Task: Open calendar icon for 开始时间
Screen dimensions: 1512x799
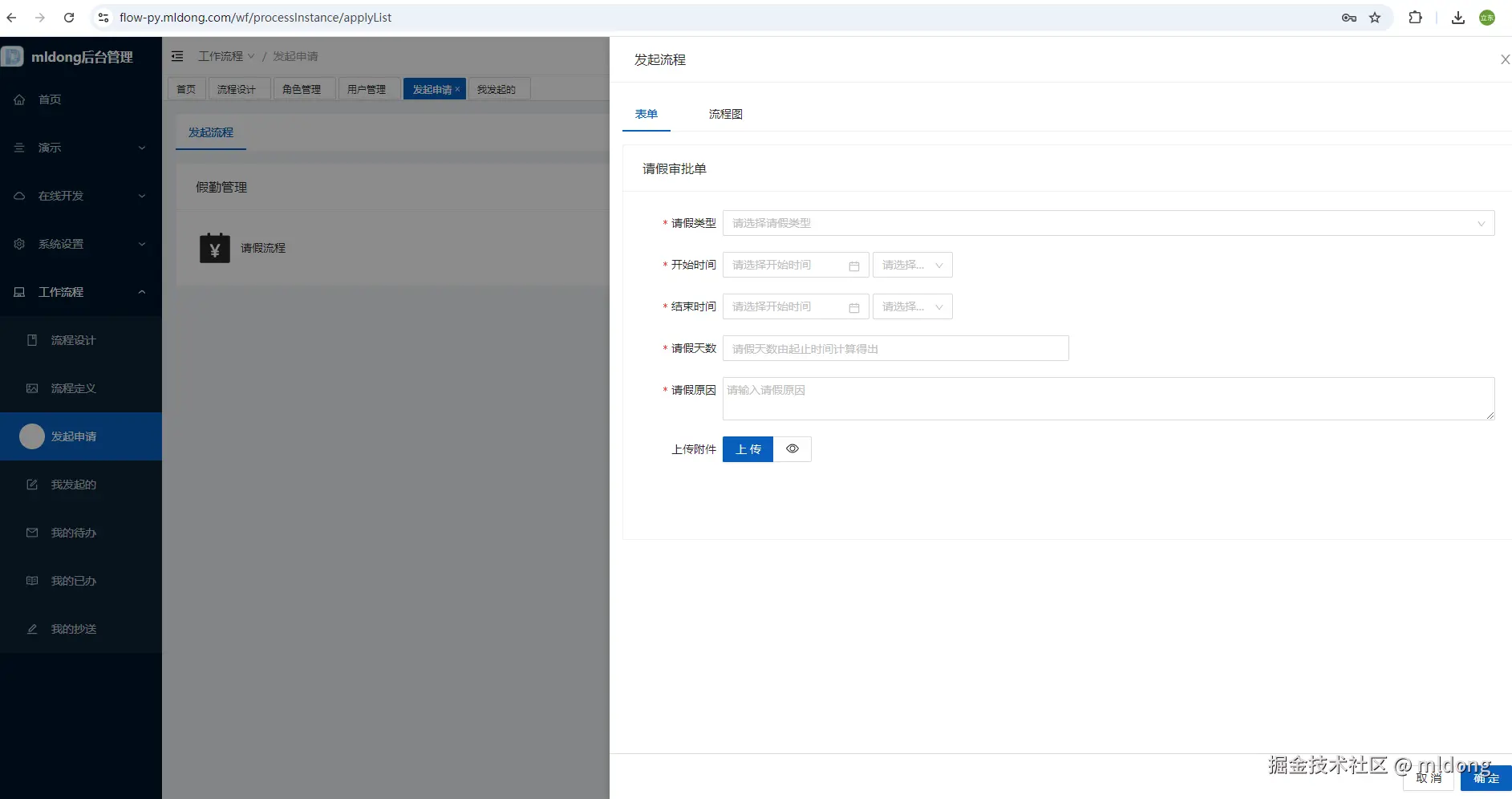Action: [854, 266]
